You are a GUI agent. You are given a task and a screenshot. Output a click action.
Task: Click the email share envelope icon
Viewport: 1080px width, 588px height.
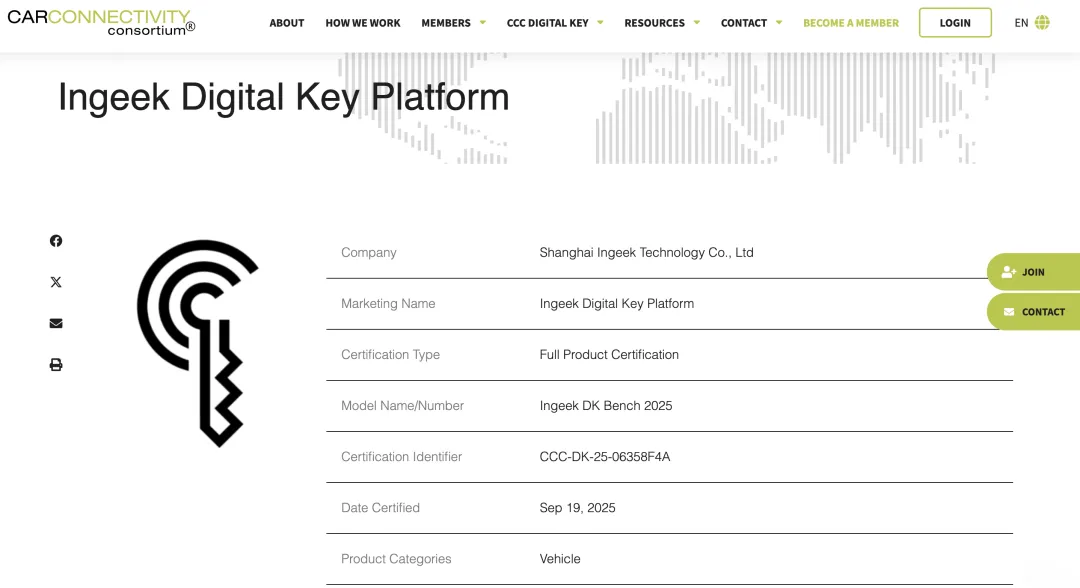pyautogui.click(x=56, y=323)
